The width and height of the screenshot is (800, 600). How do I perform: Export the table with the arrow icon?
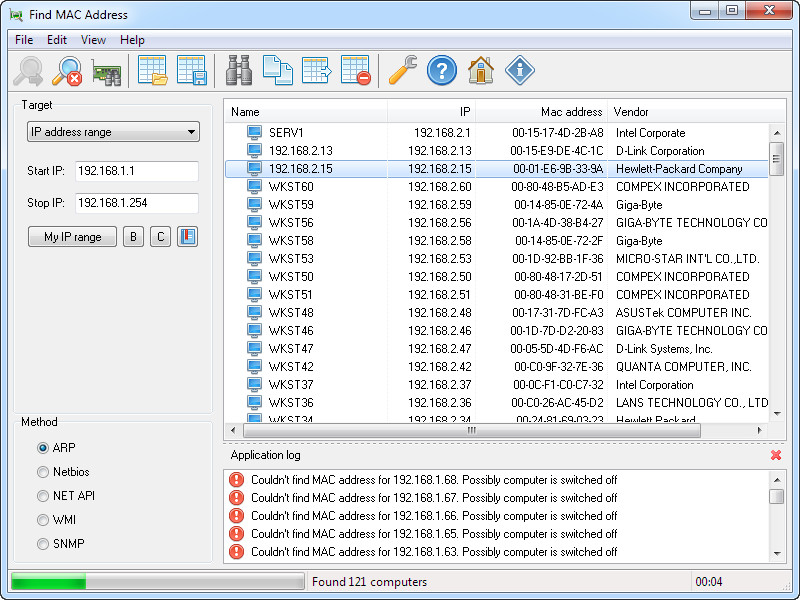coord(316,70)
